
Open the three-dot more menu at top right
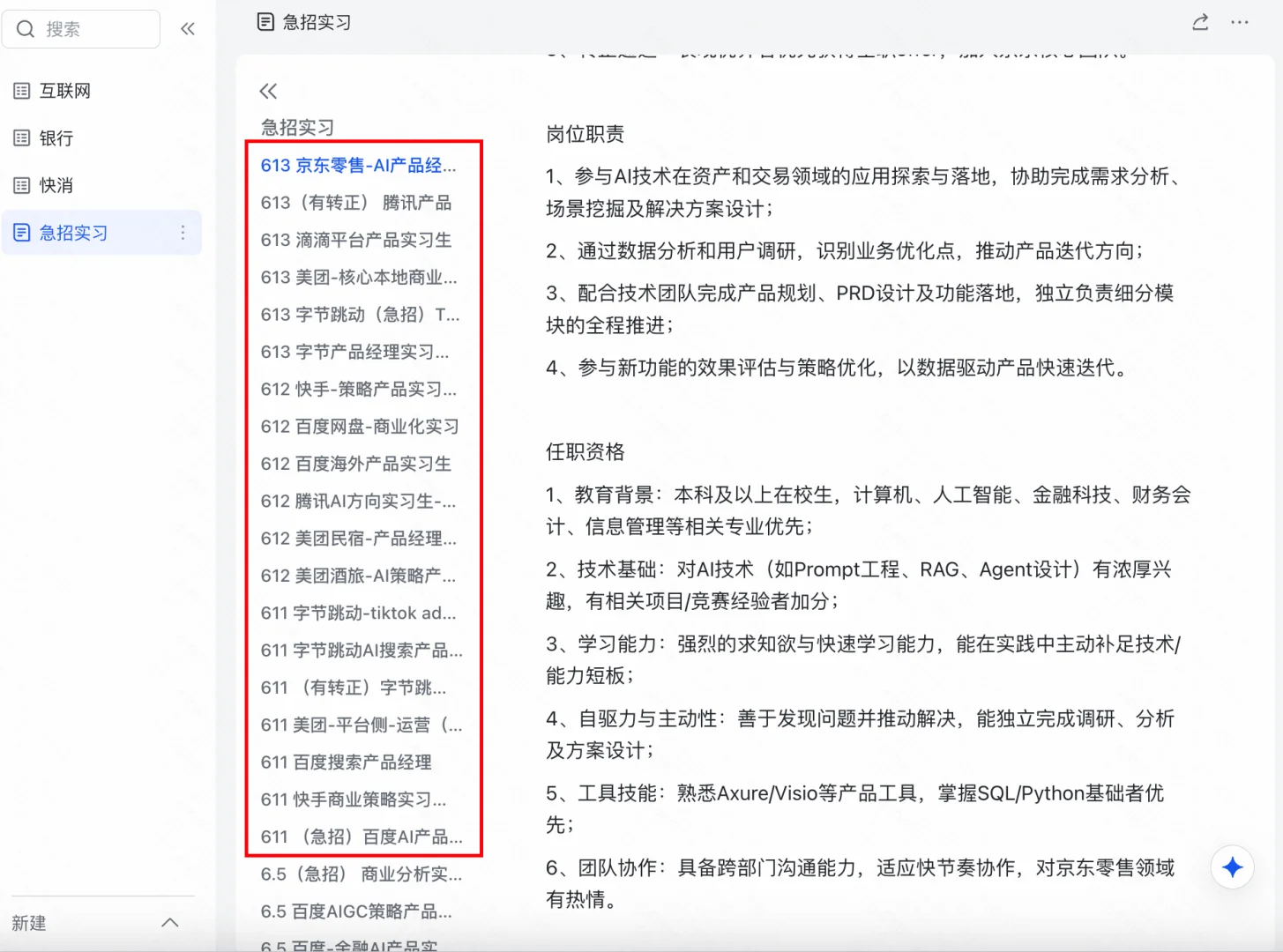coord(1240,22)
